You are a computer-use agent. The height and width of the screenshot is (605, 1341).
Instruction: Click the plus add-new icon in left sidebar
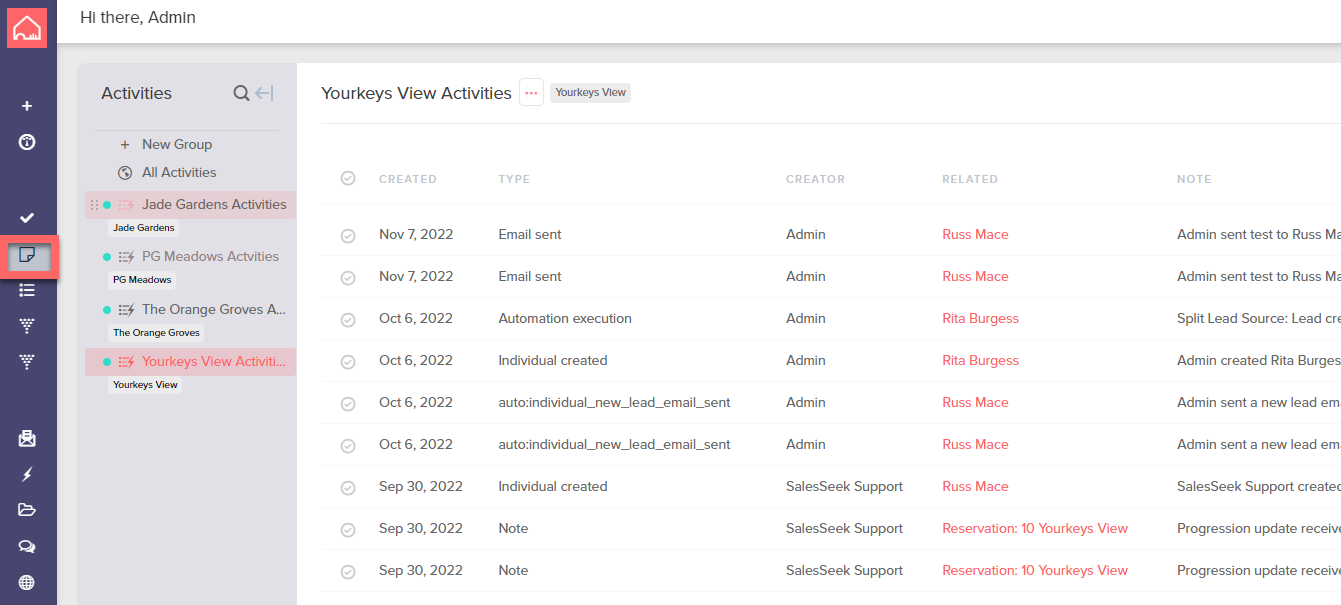pyautogui.click(x=27, y=106)
